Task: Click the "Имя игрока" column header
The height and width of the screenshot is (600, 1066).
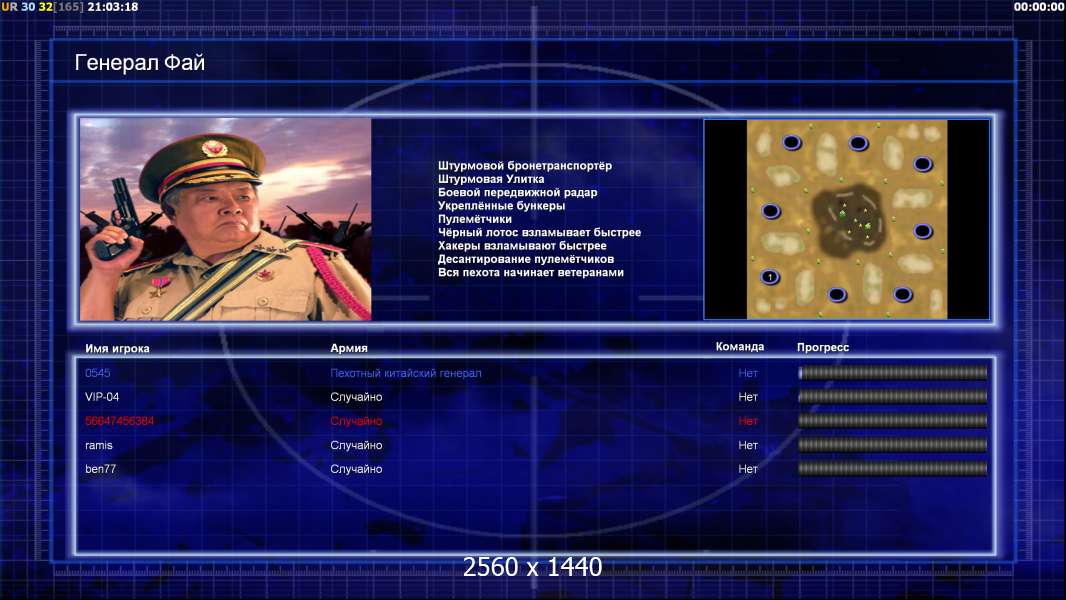Action: [117, 348]
